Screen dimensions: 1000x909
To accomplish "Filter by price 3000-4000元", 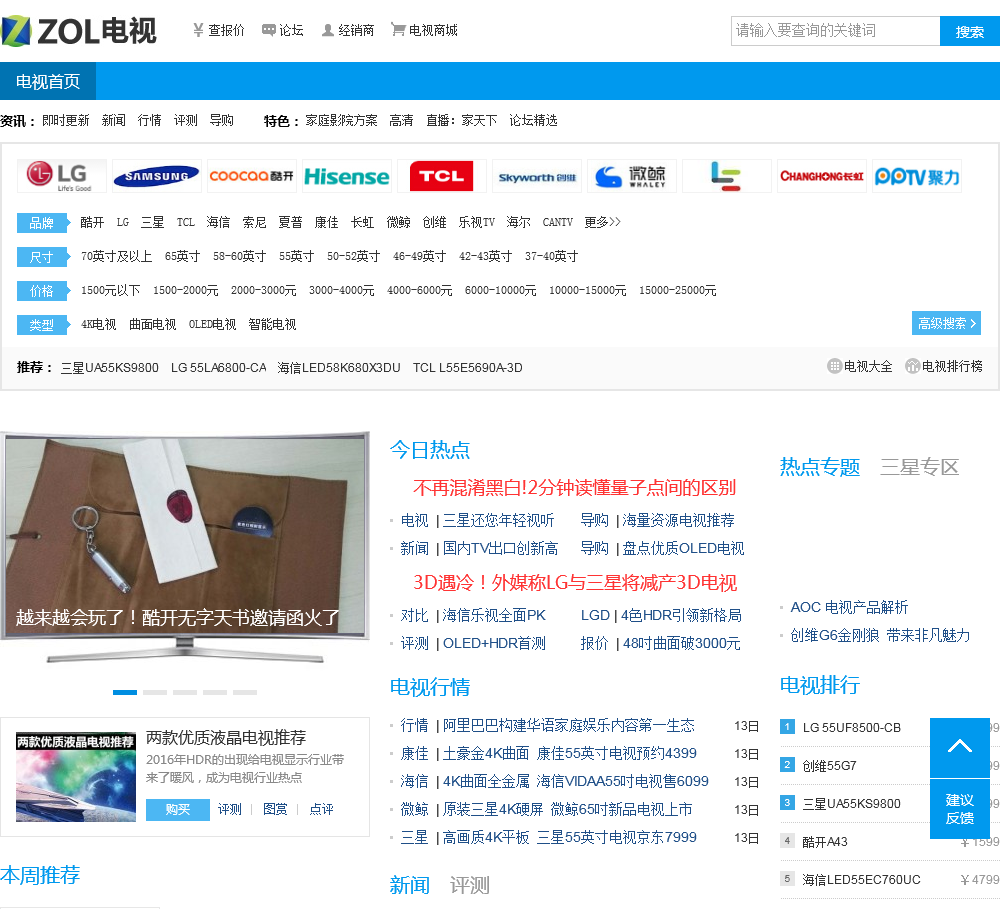I will 341,290.
